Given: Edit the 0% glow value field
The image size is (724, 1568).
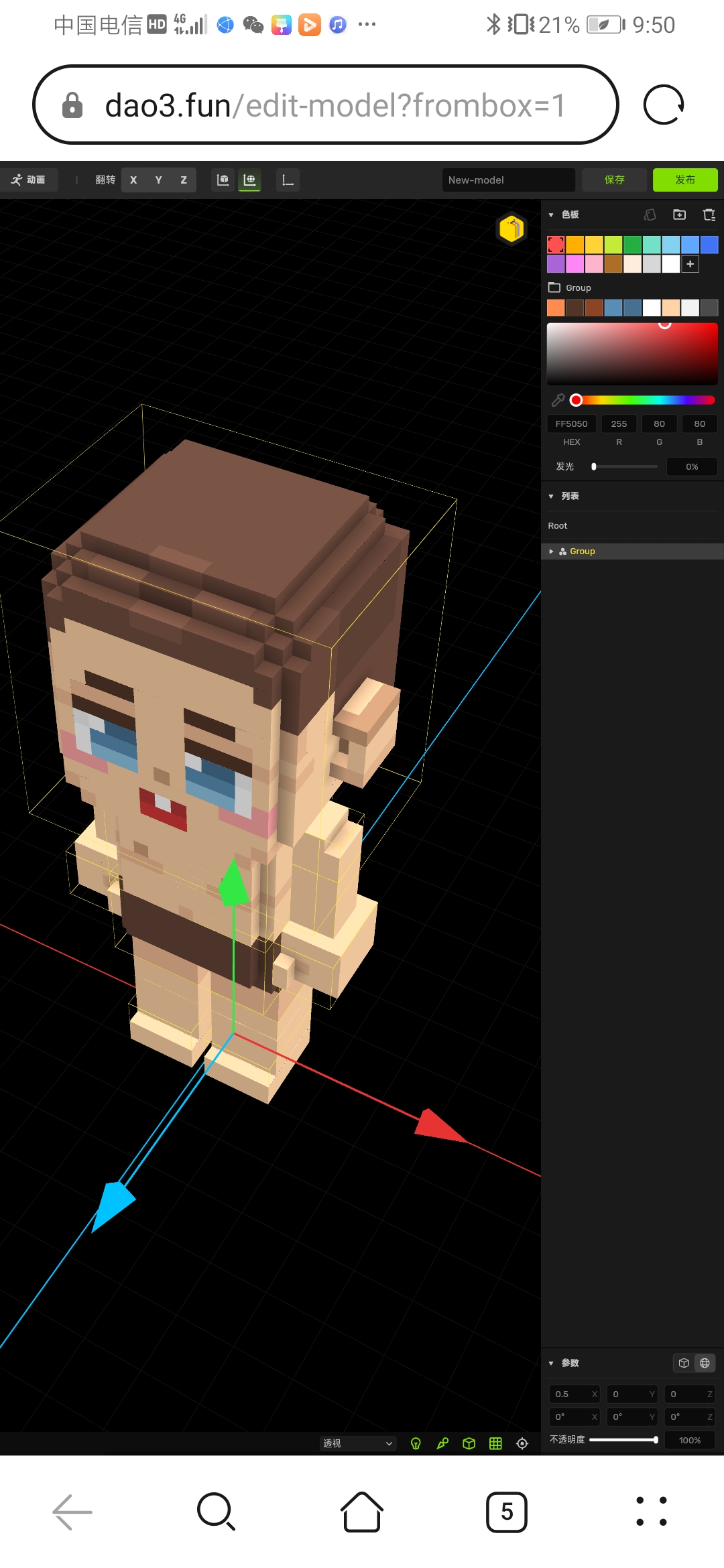Looking at the screenshot, I should coord(692,466).
